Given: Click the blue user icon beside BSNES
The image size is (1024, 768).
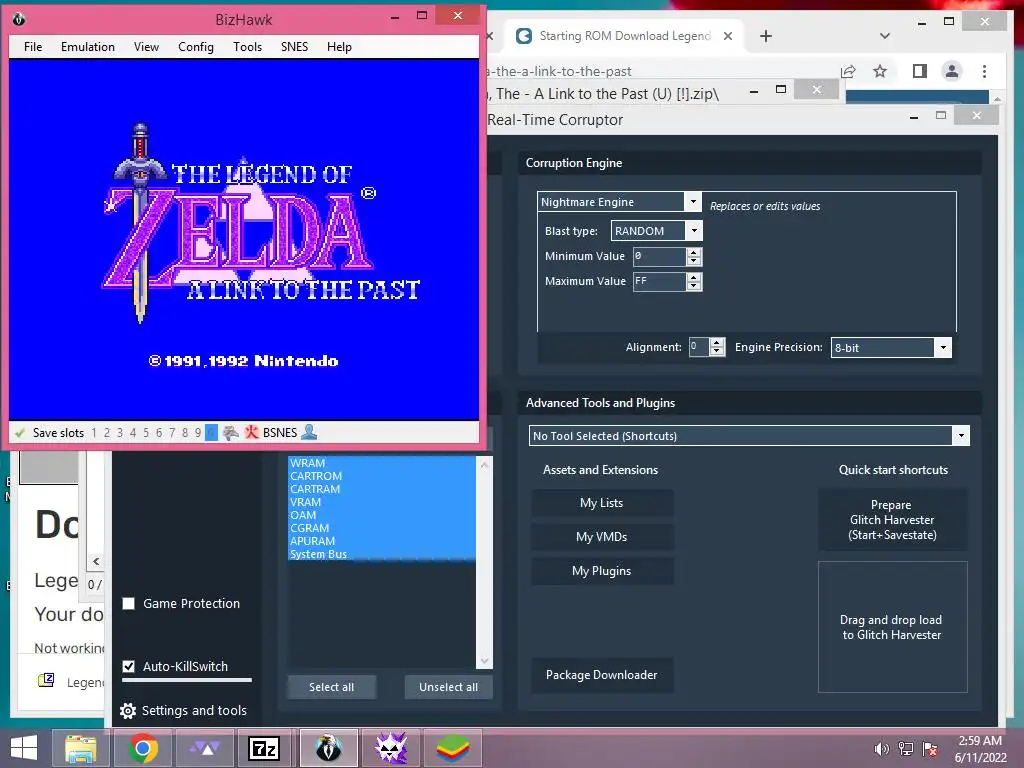Looking at the screenshot, I should point(310,432).
